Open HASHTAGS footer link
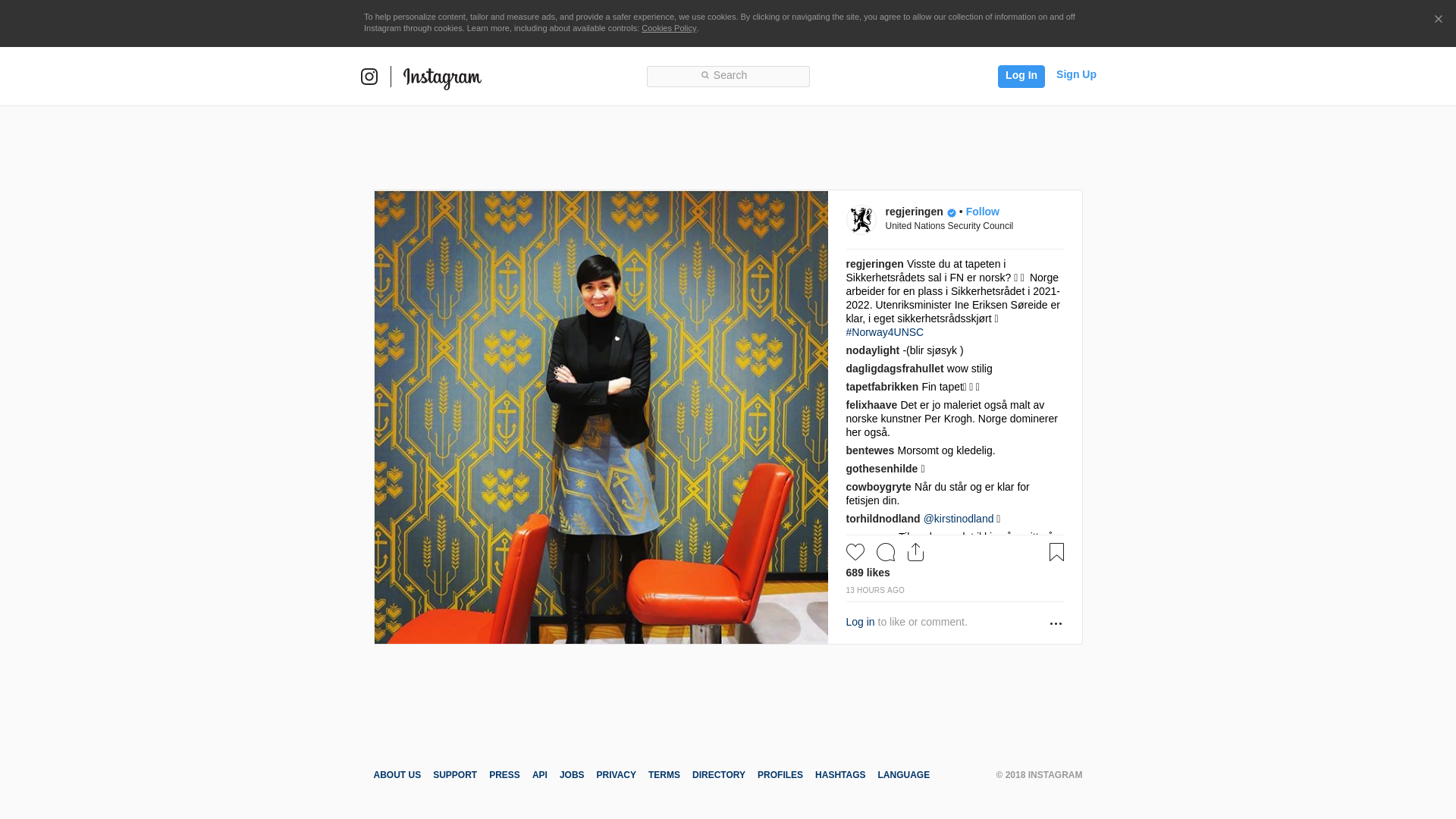The height and width of the screenshot is (819, 1456). pos(839,775)
